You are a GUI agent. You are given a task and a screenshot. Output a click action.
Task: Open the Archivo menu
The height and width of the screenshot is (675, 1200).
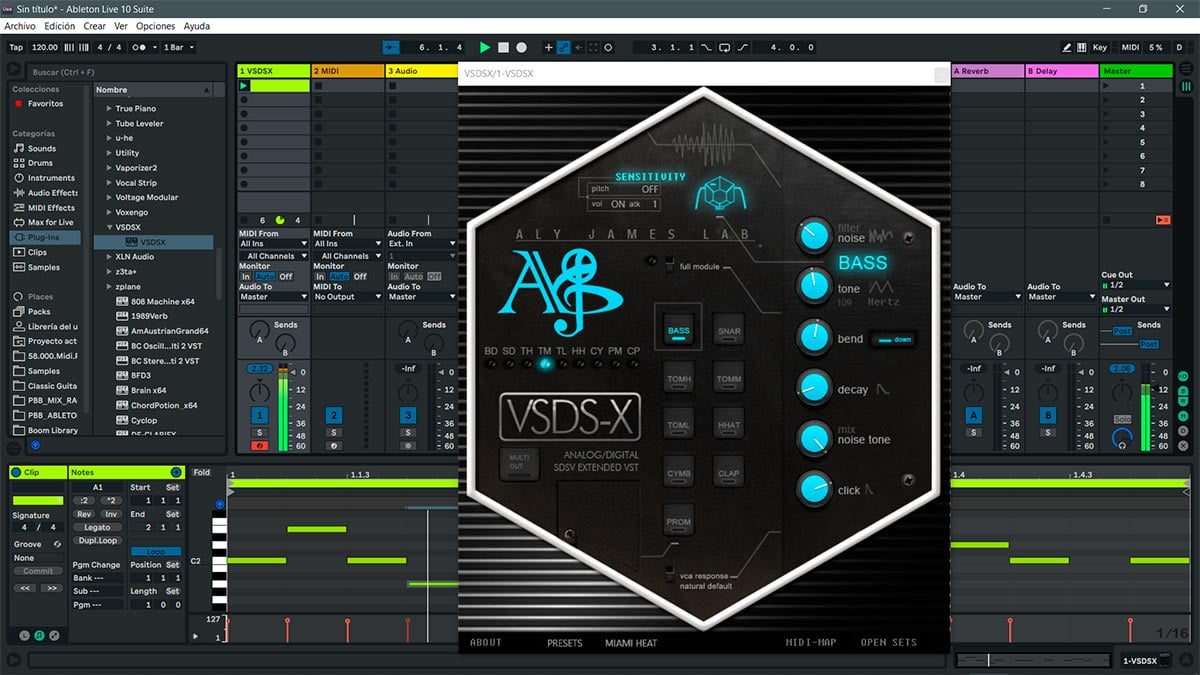(x=20, y=26)
